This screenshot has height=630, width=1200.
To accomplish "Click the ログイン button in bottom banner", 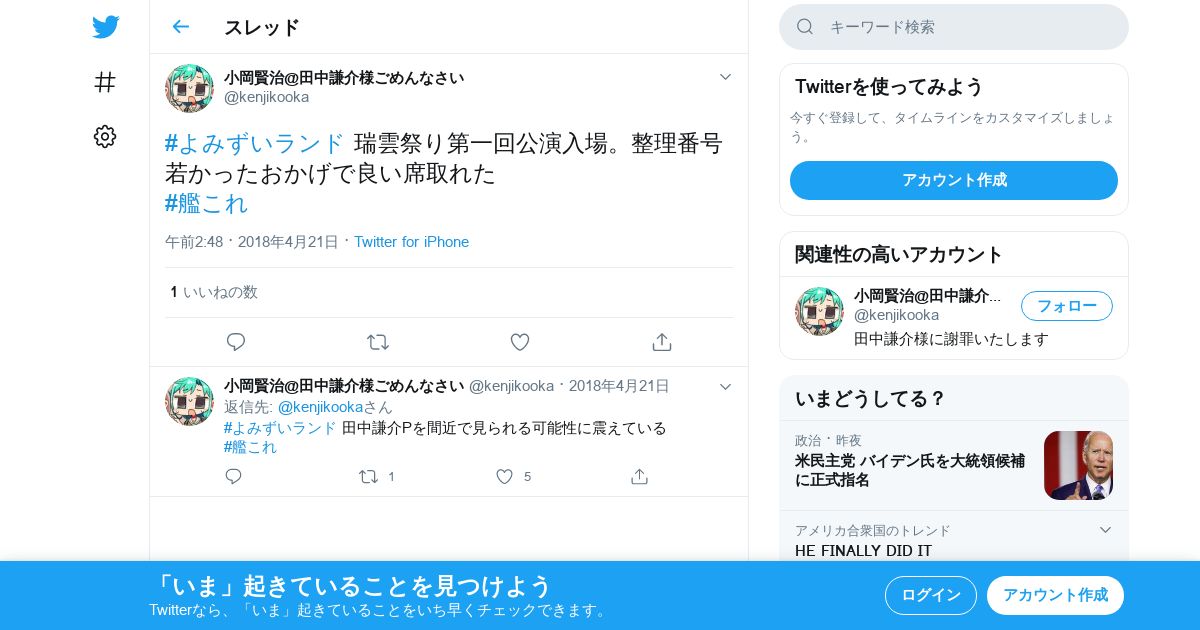I will 931,595.
